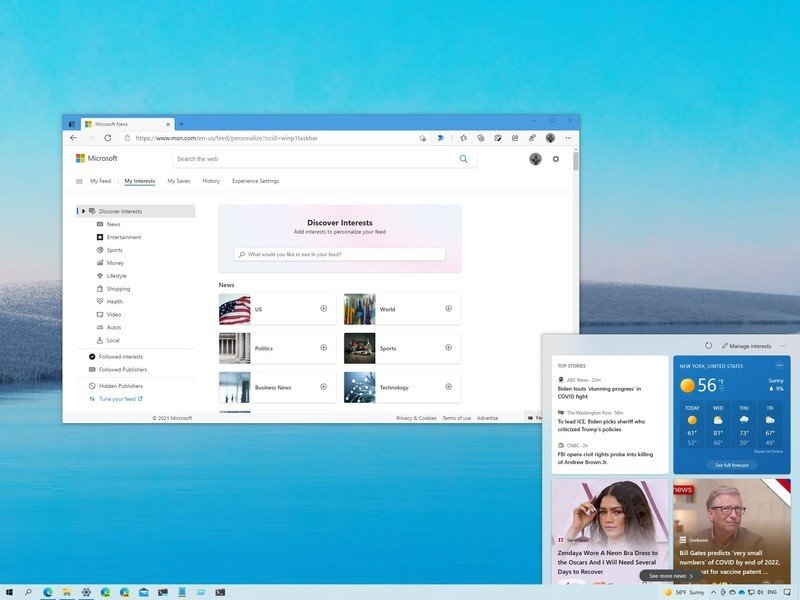The width and height of the screenshot is (800, 600).
Task: Select the My Interests tab
Action: (140, 181)
